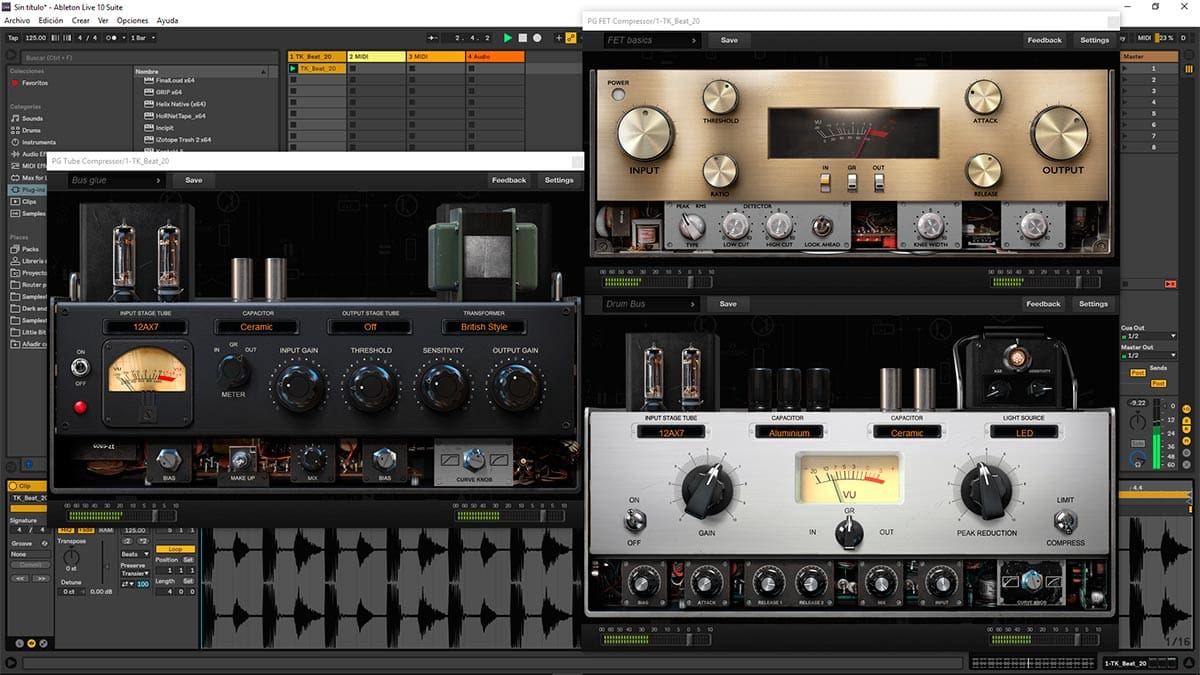The image size is (1200, 675).
Task: Click the FET Compressor ATTACK knob
Action: [983, 97]
